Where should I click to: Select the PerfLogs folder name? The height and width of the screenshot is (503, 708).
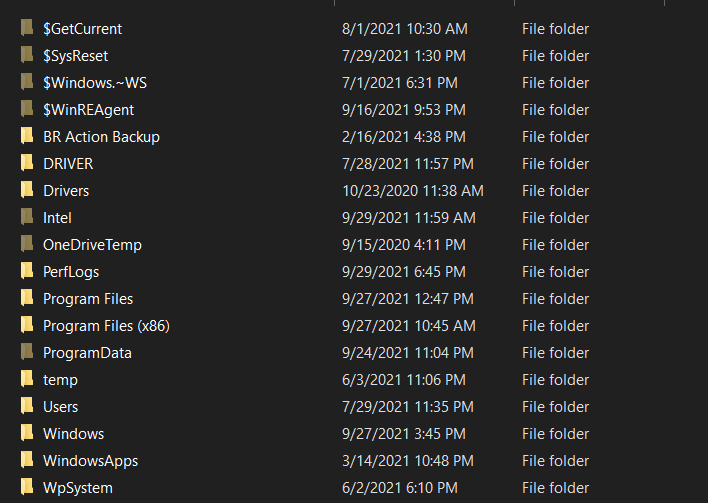click(x=71, y=272)
